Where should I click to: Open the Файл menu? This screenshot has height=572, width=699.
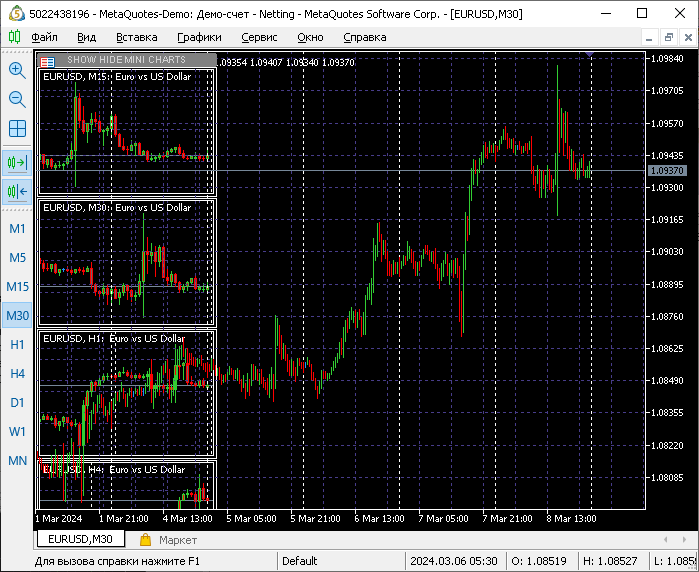(x=44, y=37)
